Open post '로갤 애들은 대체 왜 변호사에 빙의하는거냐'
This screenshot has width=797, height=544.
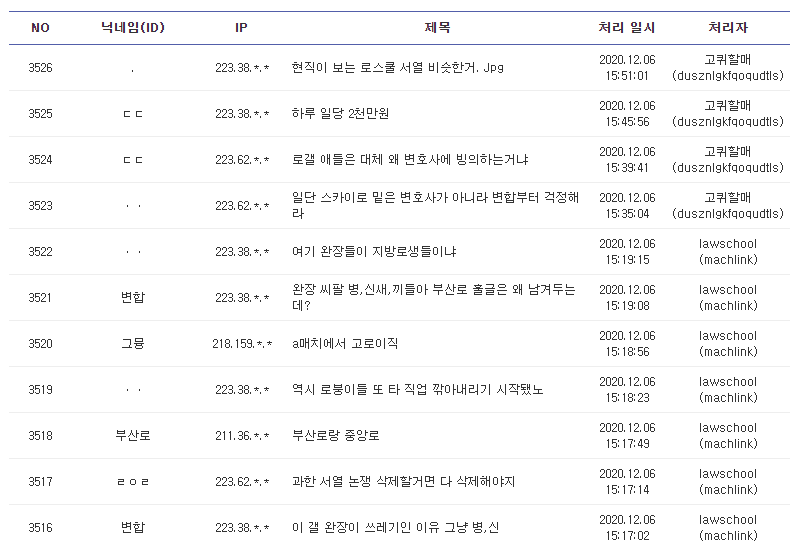(410, 160)
